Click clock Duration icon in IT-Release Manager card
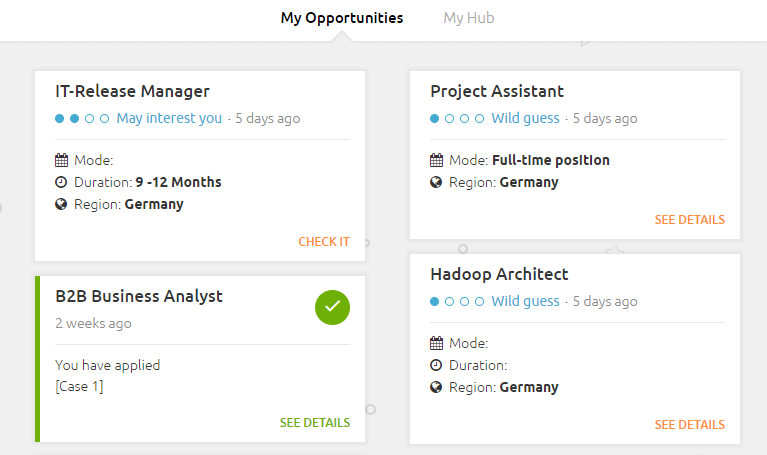Screen dimensions: 767x455 [x=61, y=182]
